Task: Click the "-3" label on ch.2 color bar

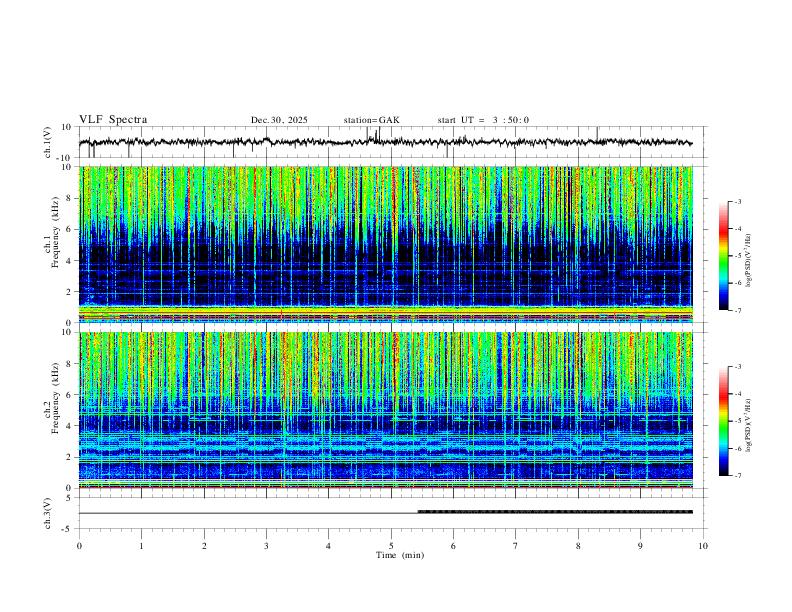Action: (738, 367)
